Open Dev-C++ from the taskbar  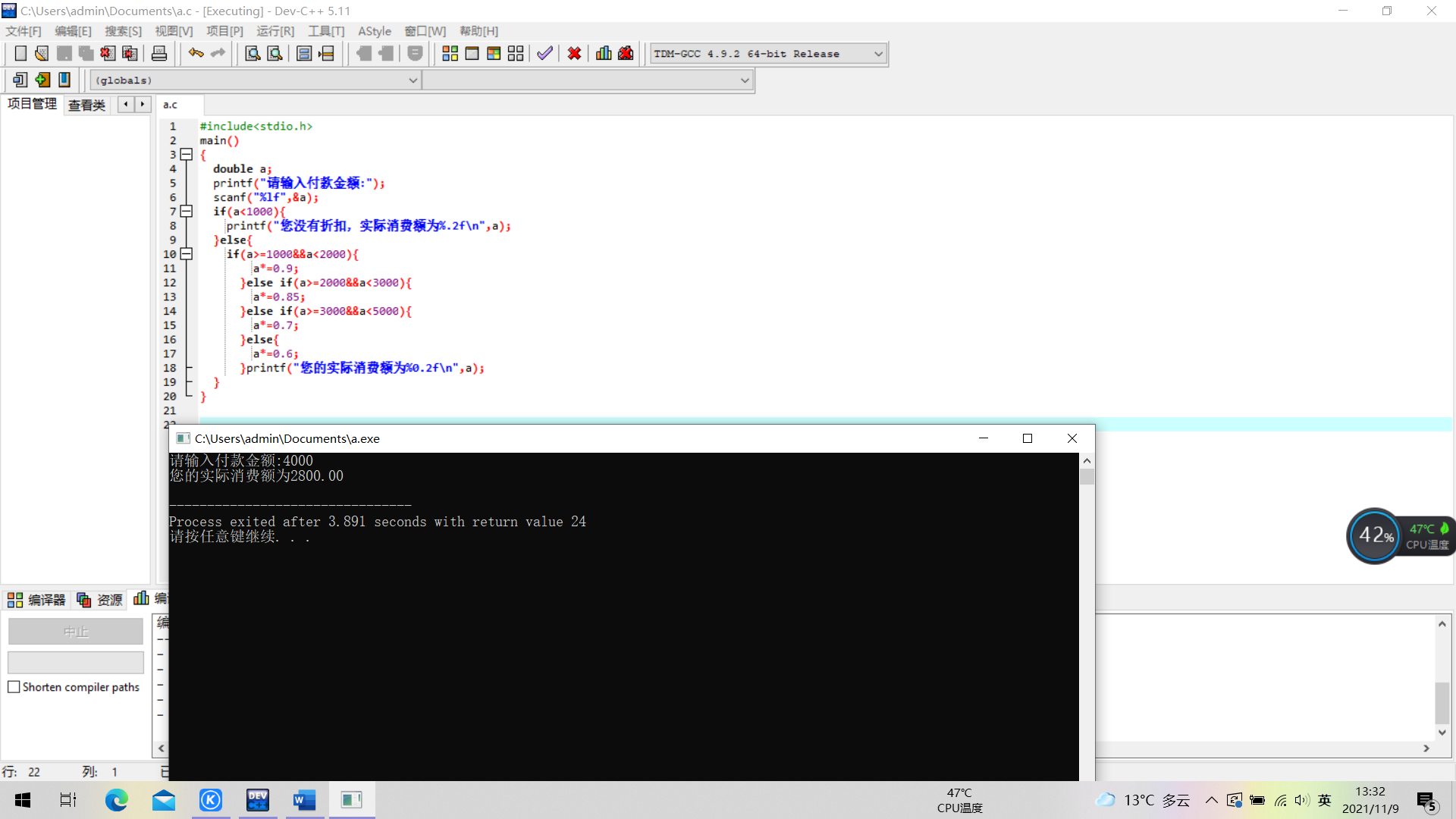pos(258,800)
